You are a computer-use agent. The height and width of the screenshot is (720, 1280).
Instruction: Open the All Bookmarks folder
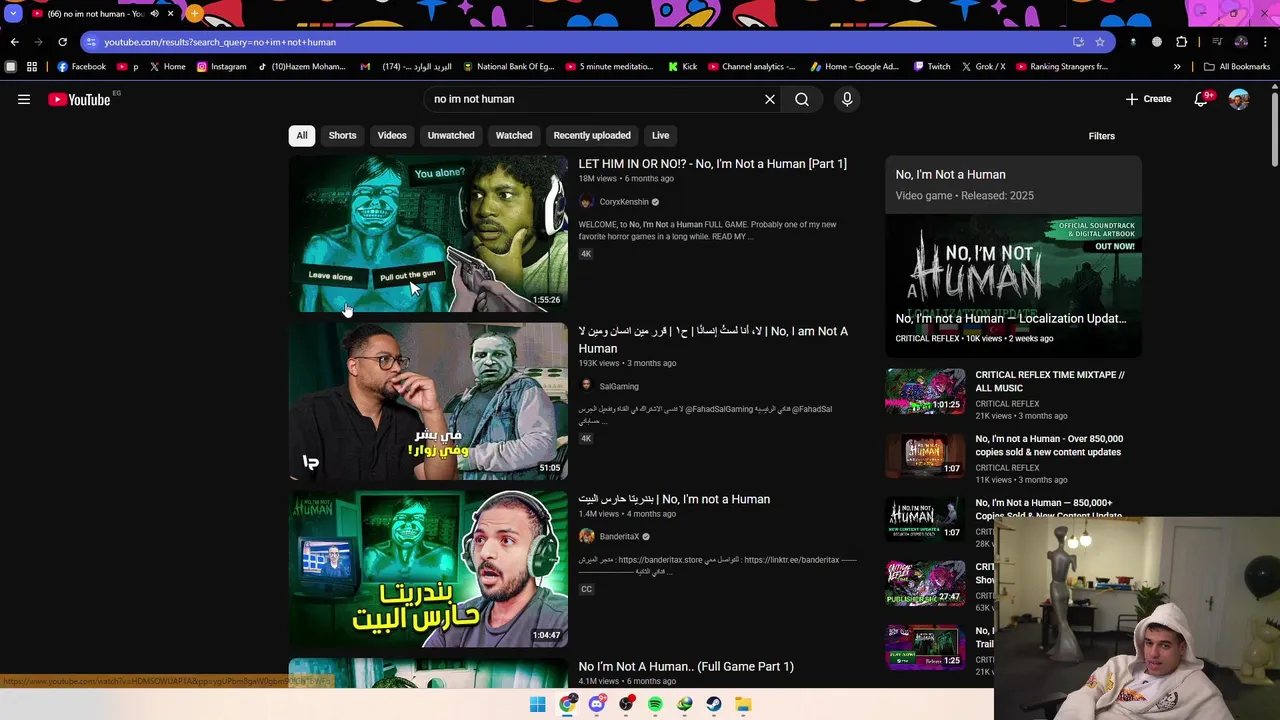[1237, 67]
